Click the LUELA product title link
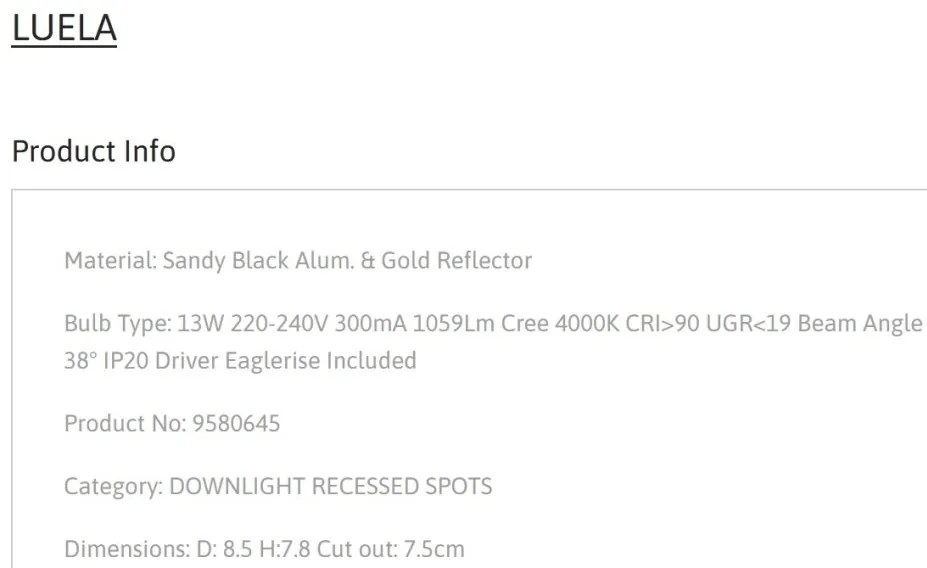This screenshot has height=568, width=927. pyautogui.click(x=64, y=28)
